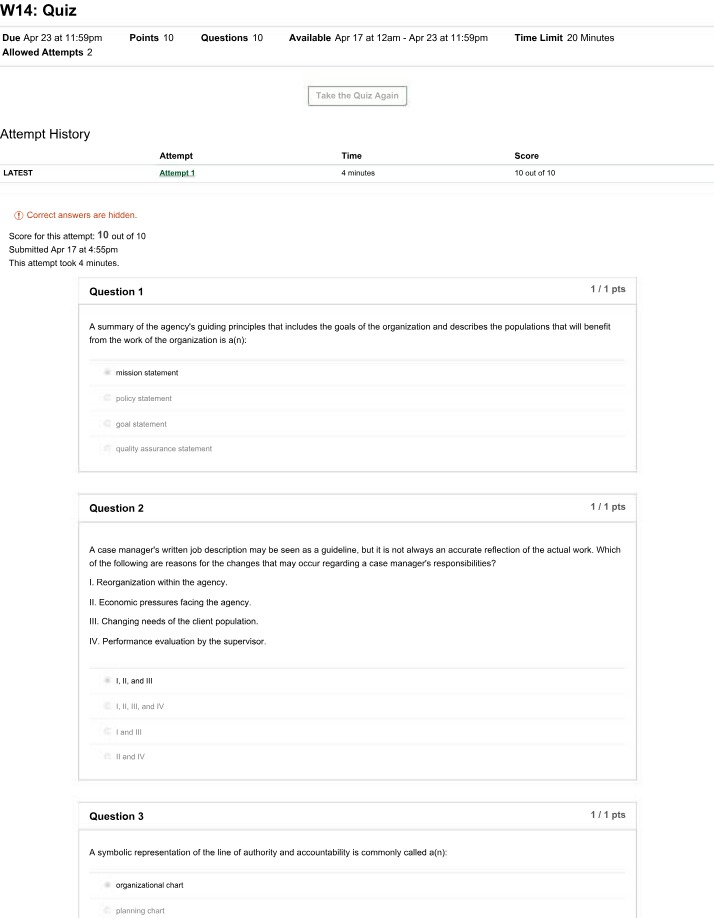Image resolution: width=714 pixels, height=918 pixels.
Task: Select the mission statement radio option
Action: (x=107, y=372)
